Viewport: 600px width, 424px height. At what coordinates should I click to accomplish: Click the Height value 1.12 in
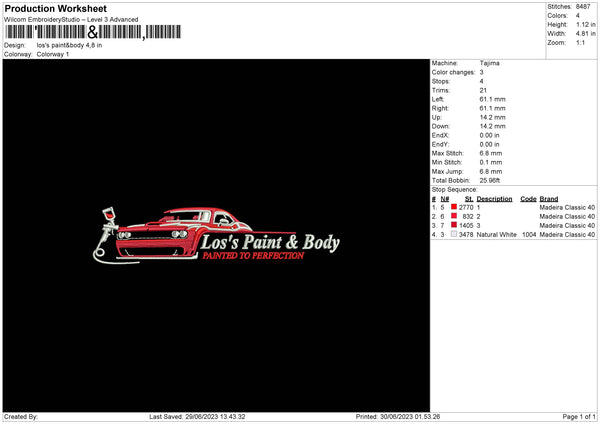(x=585, y=24)
